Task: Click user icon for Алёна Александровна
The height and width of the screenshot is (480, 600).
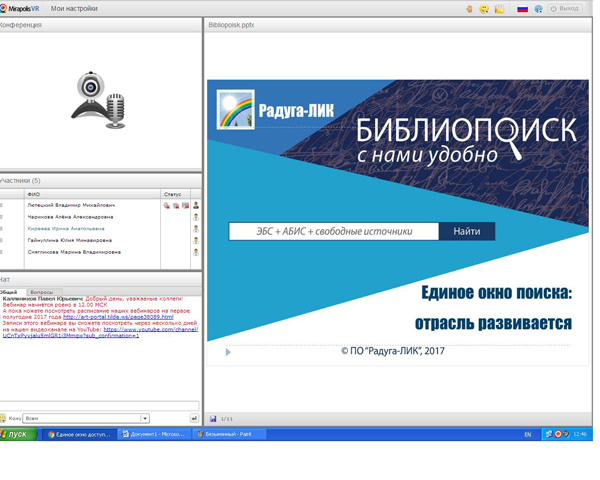Action: pos(196,217)
